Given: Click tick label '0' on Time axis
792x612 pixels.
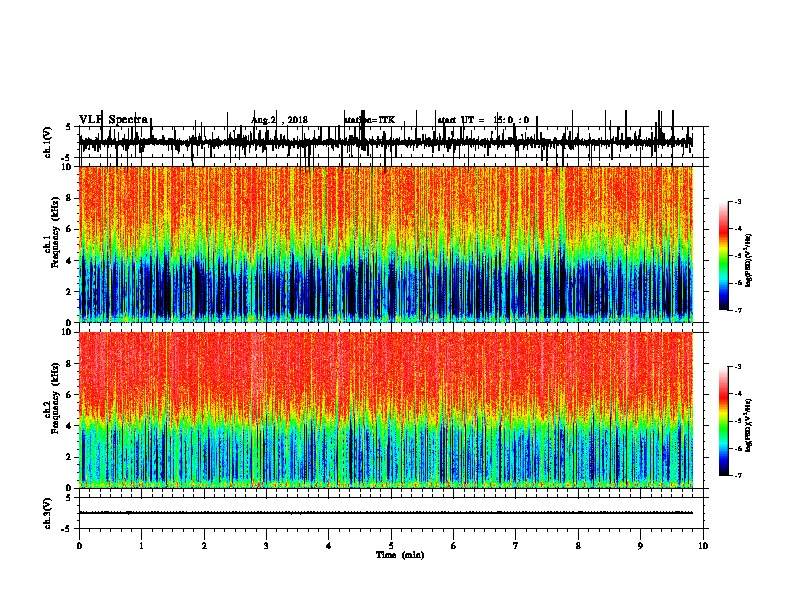Looking at the screenshot, I should (x=79, y=546).
